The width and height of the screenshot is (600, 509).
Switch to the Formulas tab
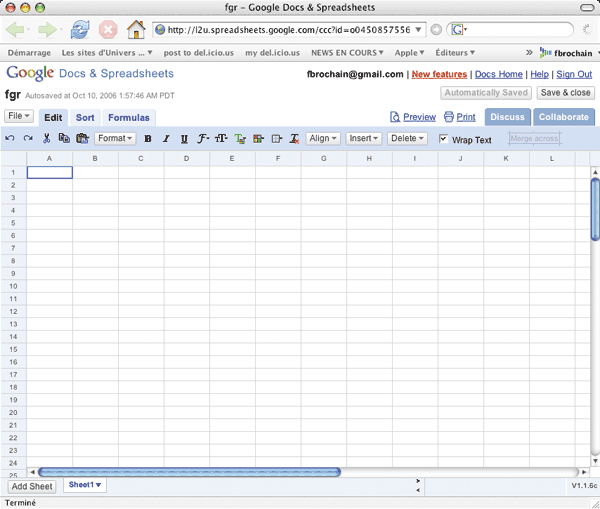tap(129, 118)
